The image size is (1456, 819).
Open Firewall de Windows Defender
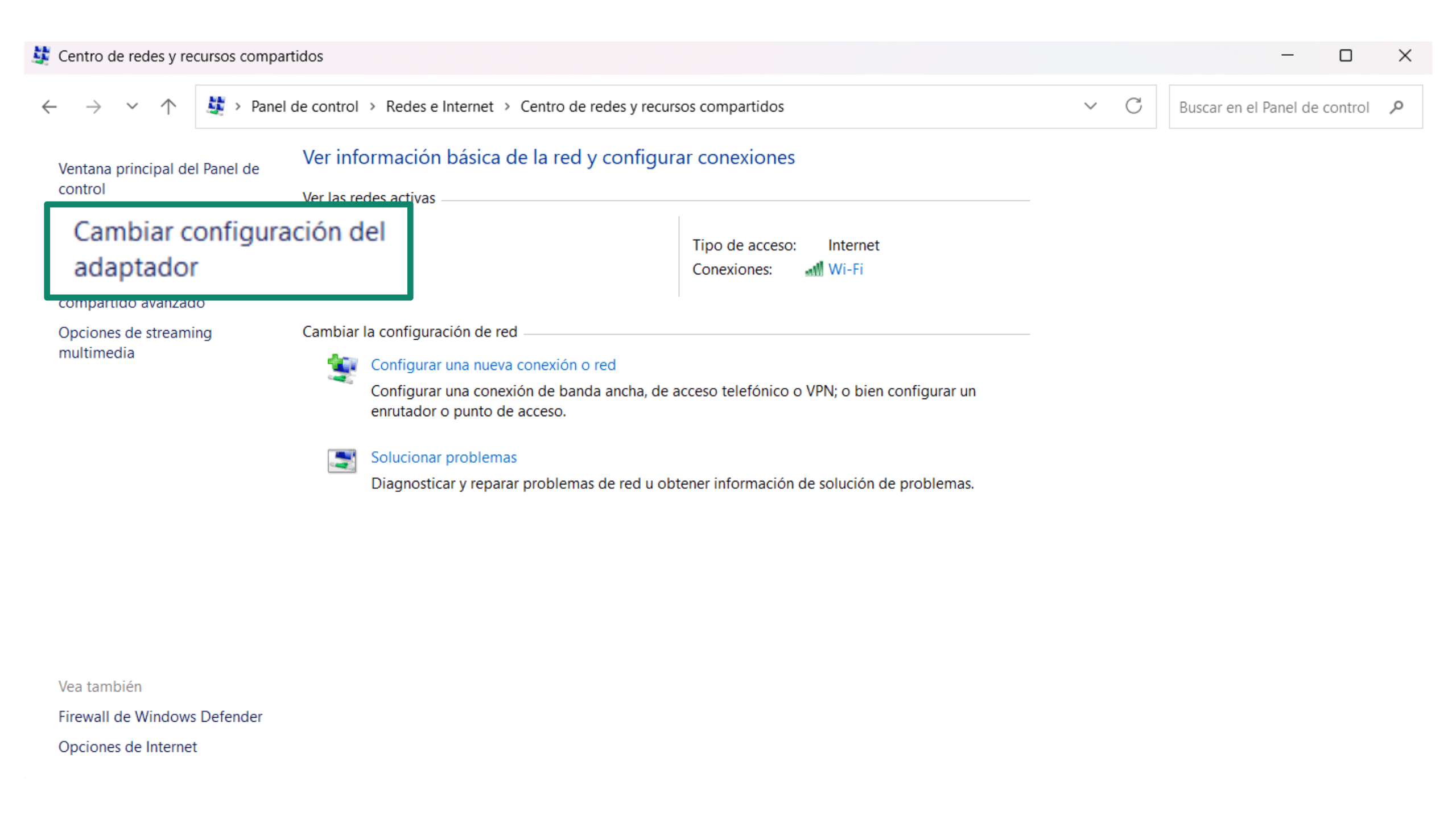tap(160, 716)
